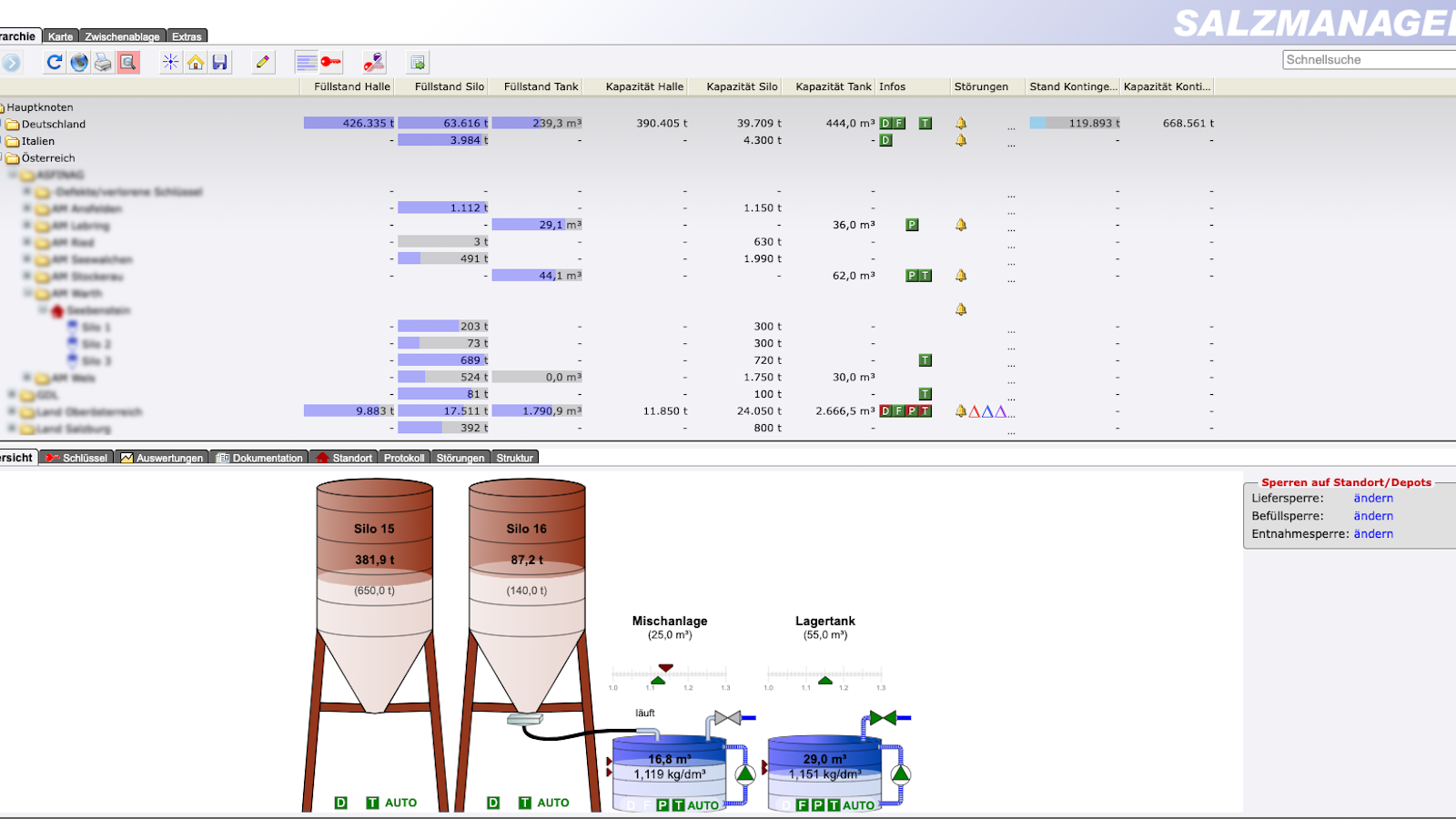Click the red key toolbar icon
The width and height of the screenshot is (1456, 819).
tap(330, 62)
